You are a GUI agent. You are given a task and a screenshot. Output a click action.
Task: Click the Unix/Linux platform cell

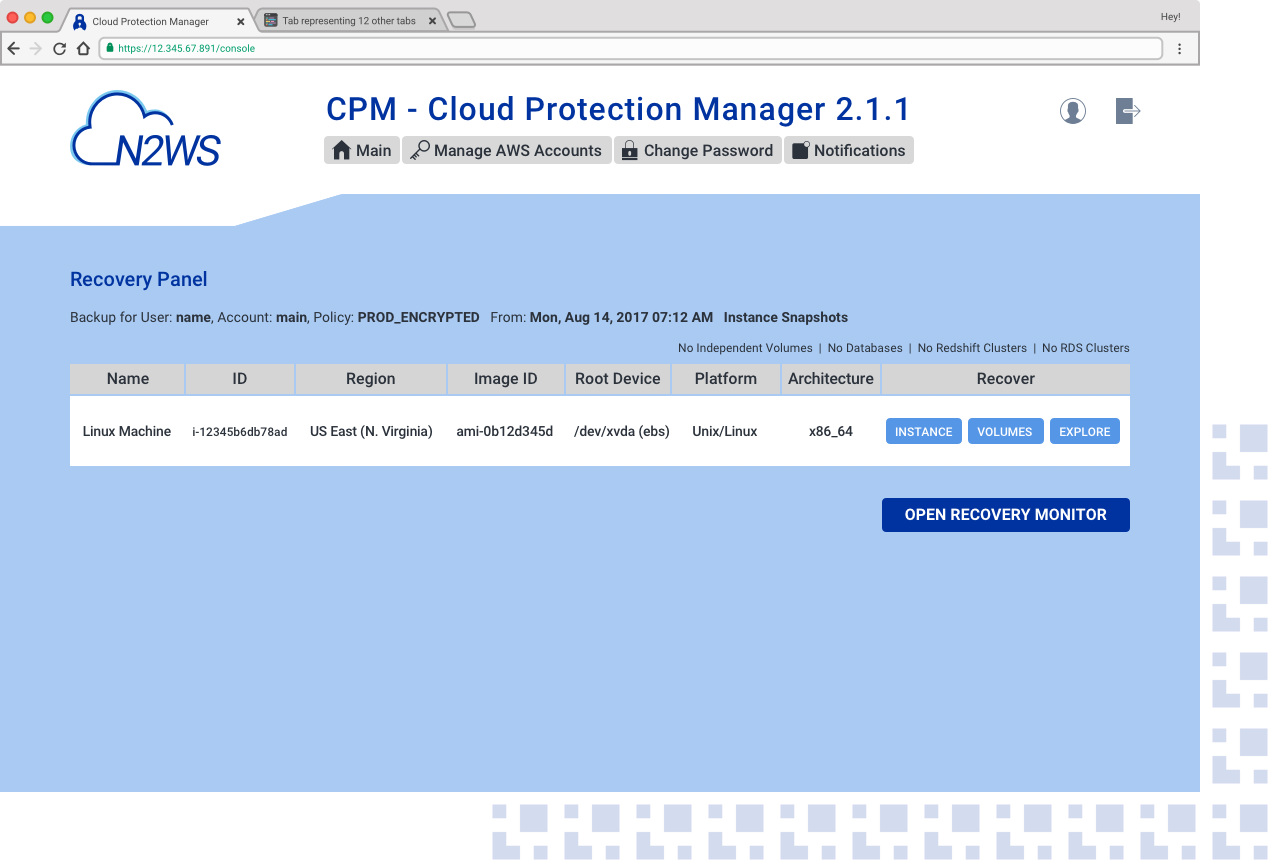[x=725, y=431]
